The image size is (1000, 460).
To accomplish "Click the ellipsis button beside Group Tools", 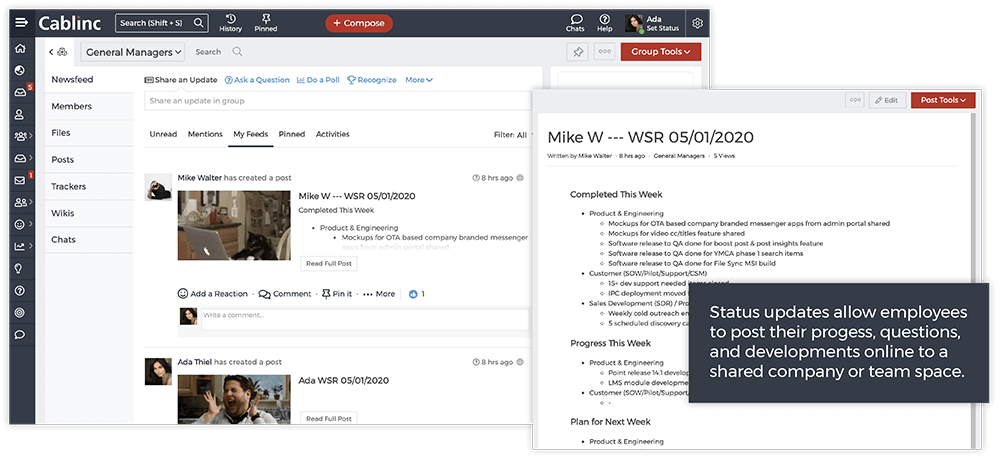I will (605, 52).
